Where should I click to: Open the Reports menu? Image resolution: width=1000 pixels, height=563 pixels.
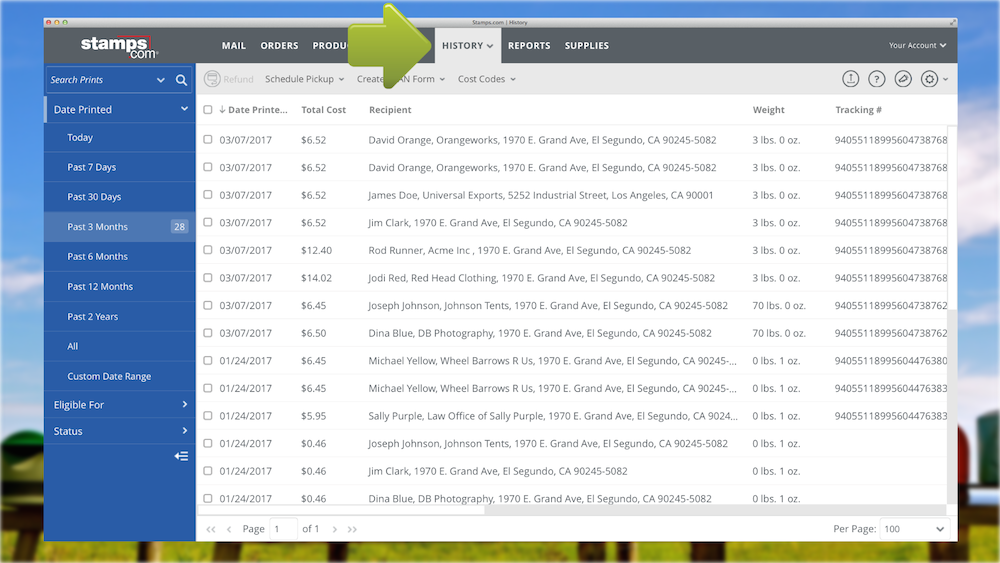click(529, 46)
